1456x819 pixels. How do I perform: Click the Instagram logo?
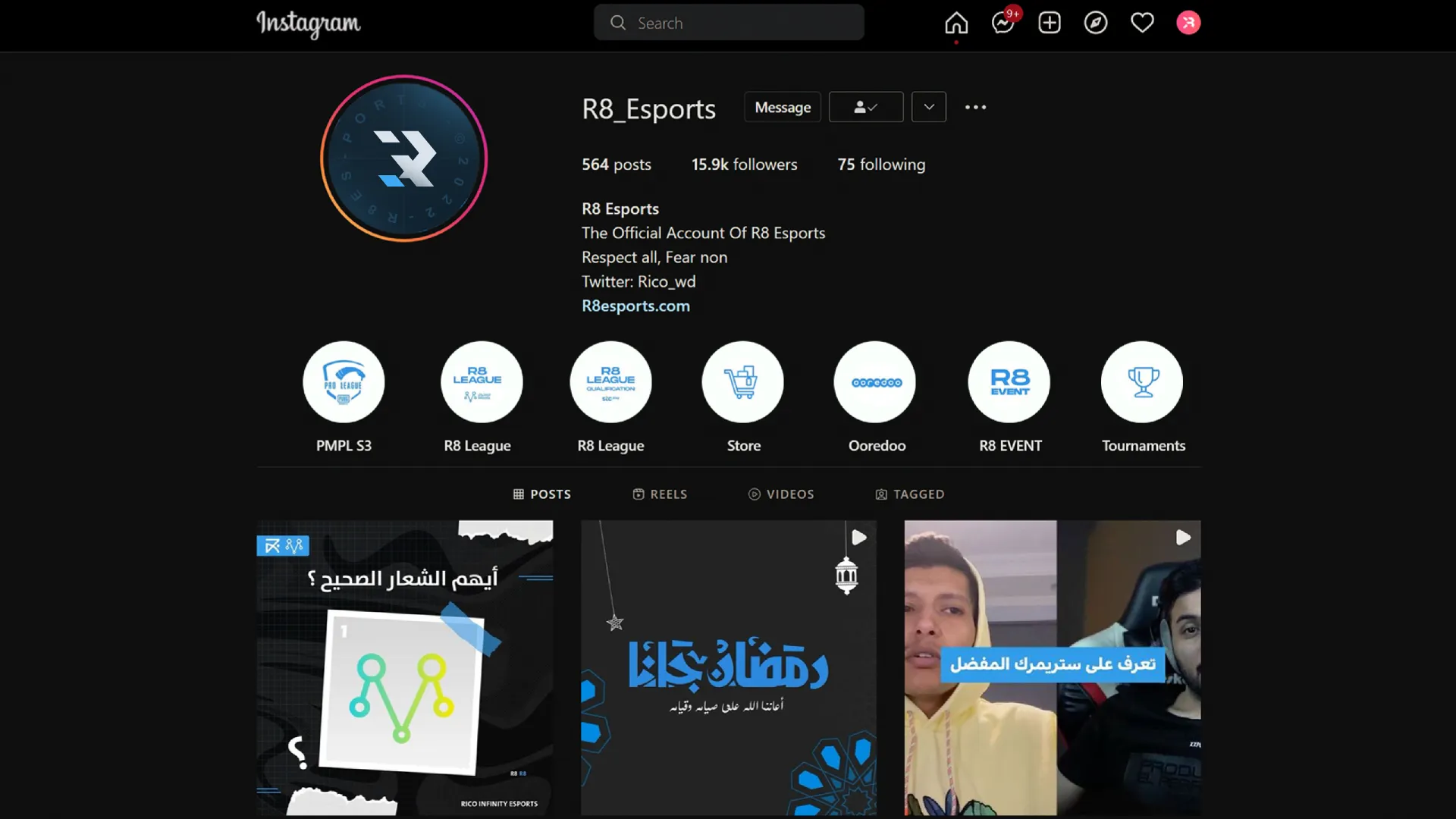click(308, 24)
